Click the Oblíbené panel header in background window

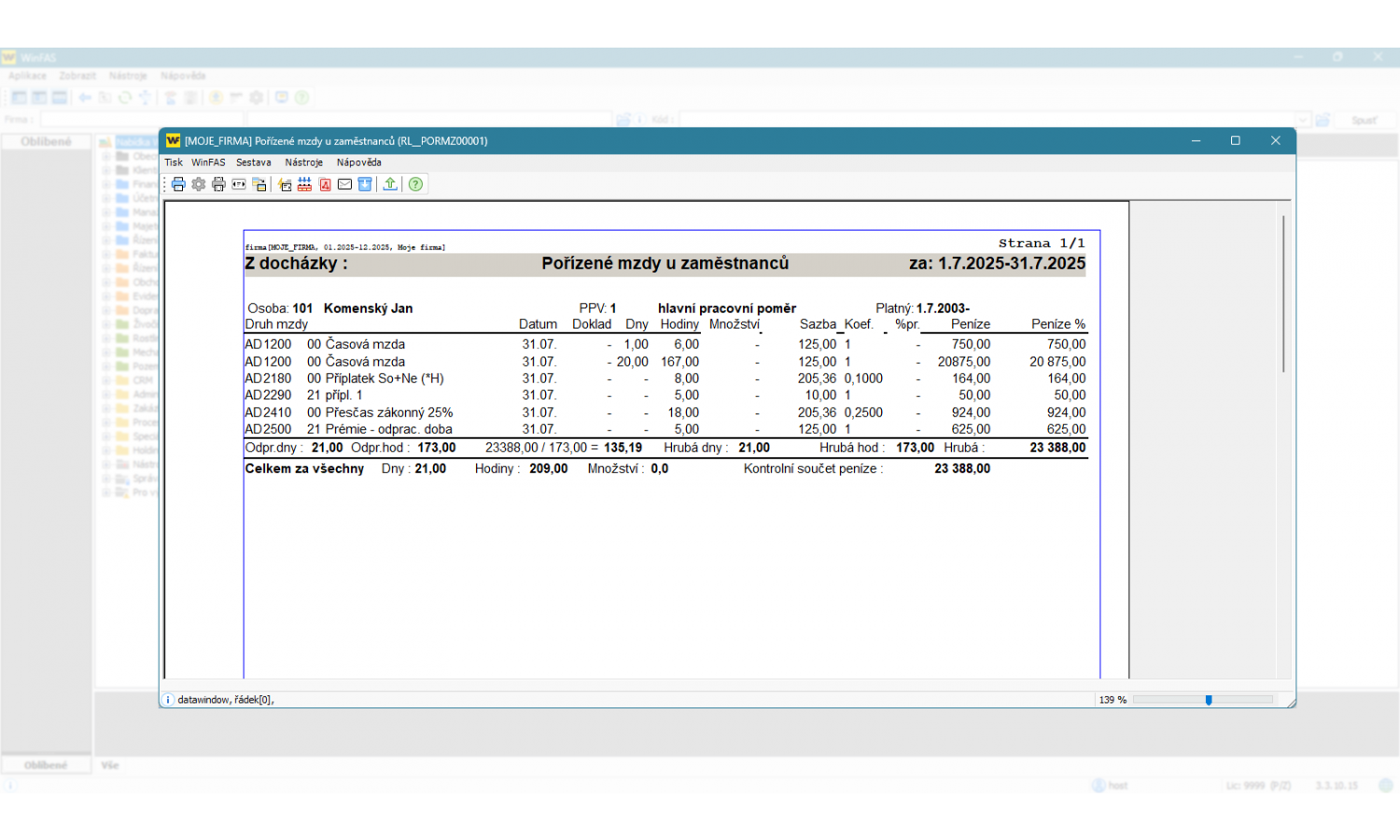point(46,142)
